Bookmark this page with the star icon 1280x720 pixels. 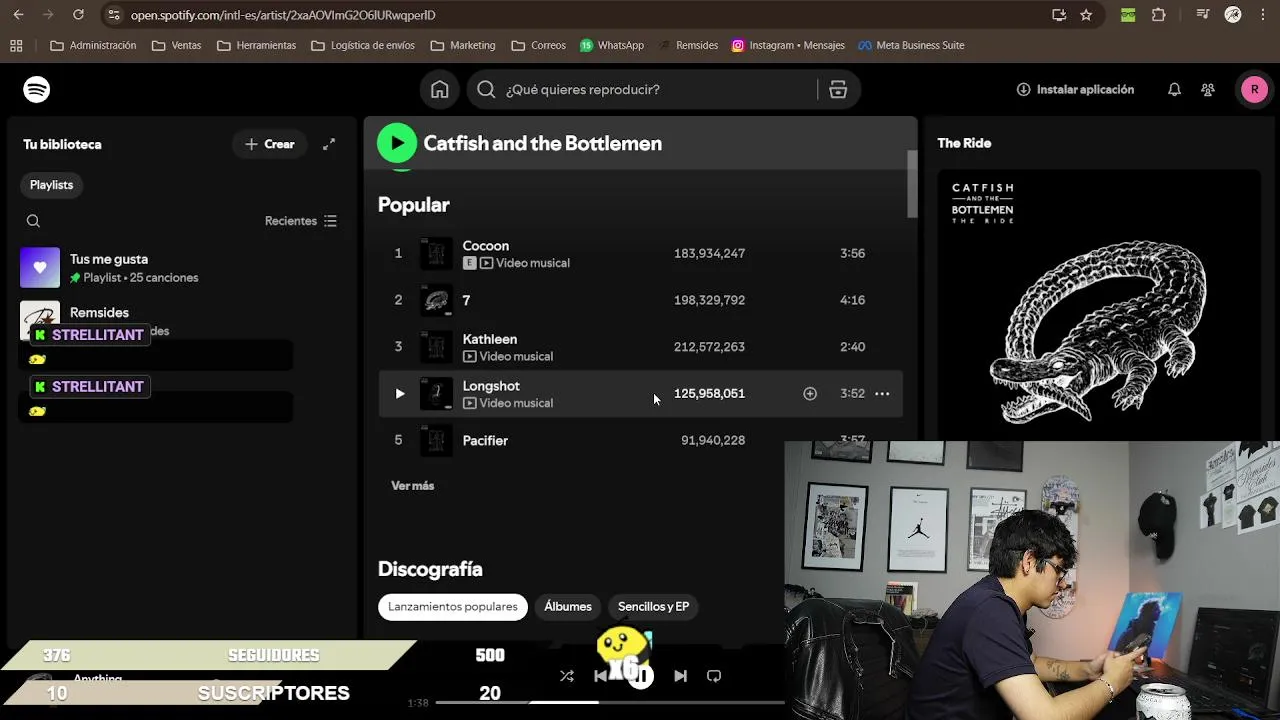[1086, 15]
